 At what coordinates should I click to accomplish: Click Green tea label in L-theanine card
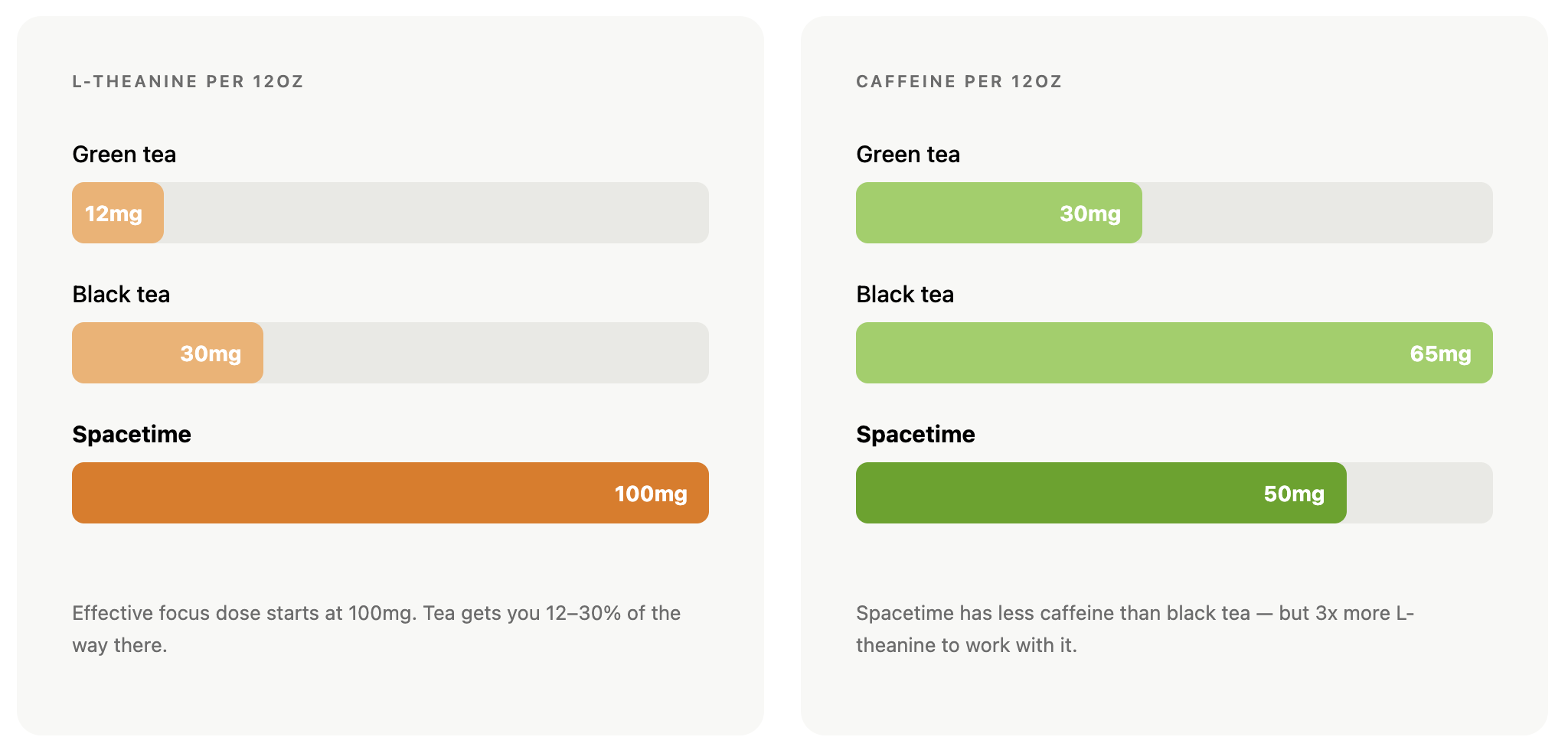coord(124,155)
